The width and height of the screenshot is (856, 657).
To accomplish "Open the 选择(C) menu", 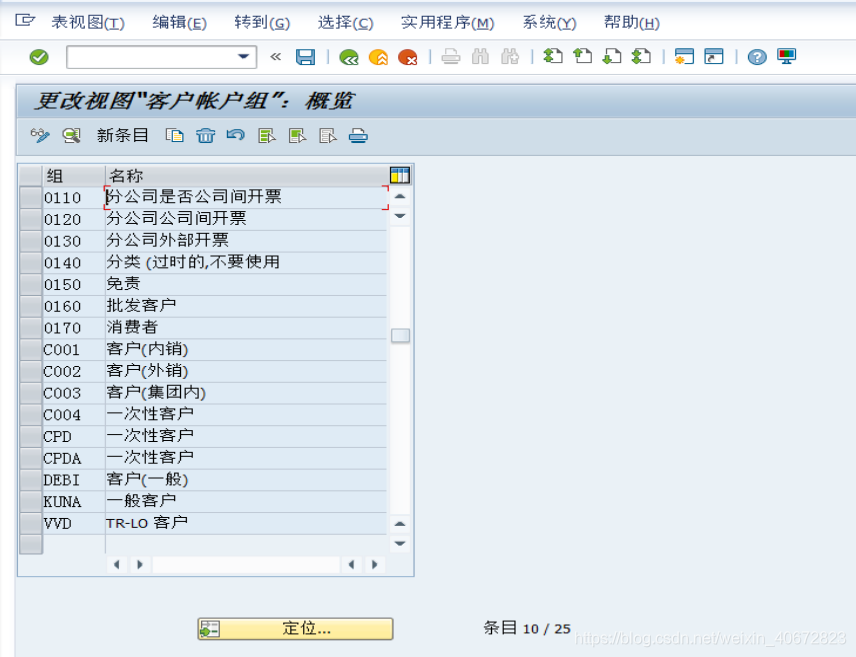I will [x=346, y=22].
